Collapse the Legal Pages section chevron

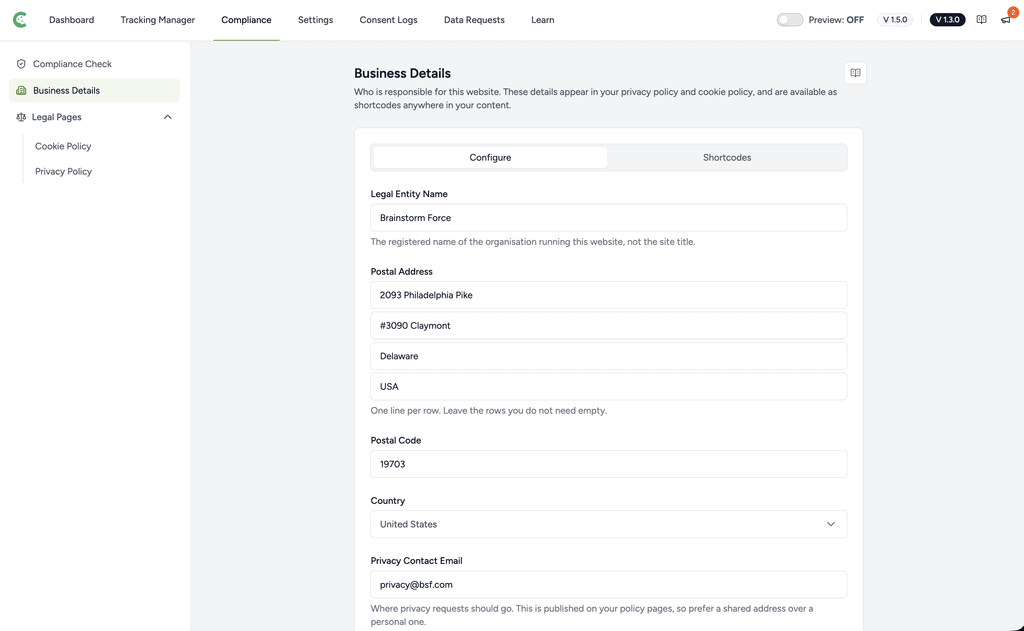point(168,117)
